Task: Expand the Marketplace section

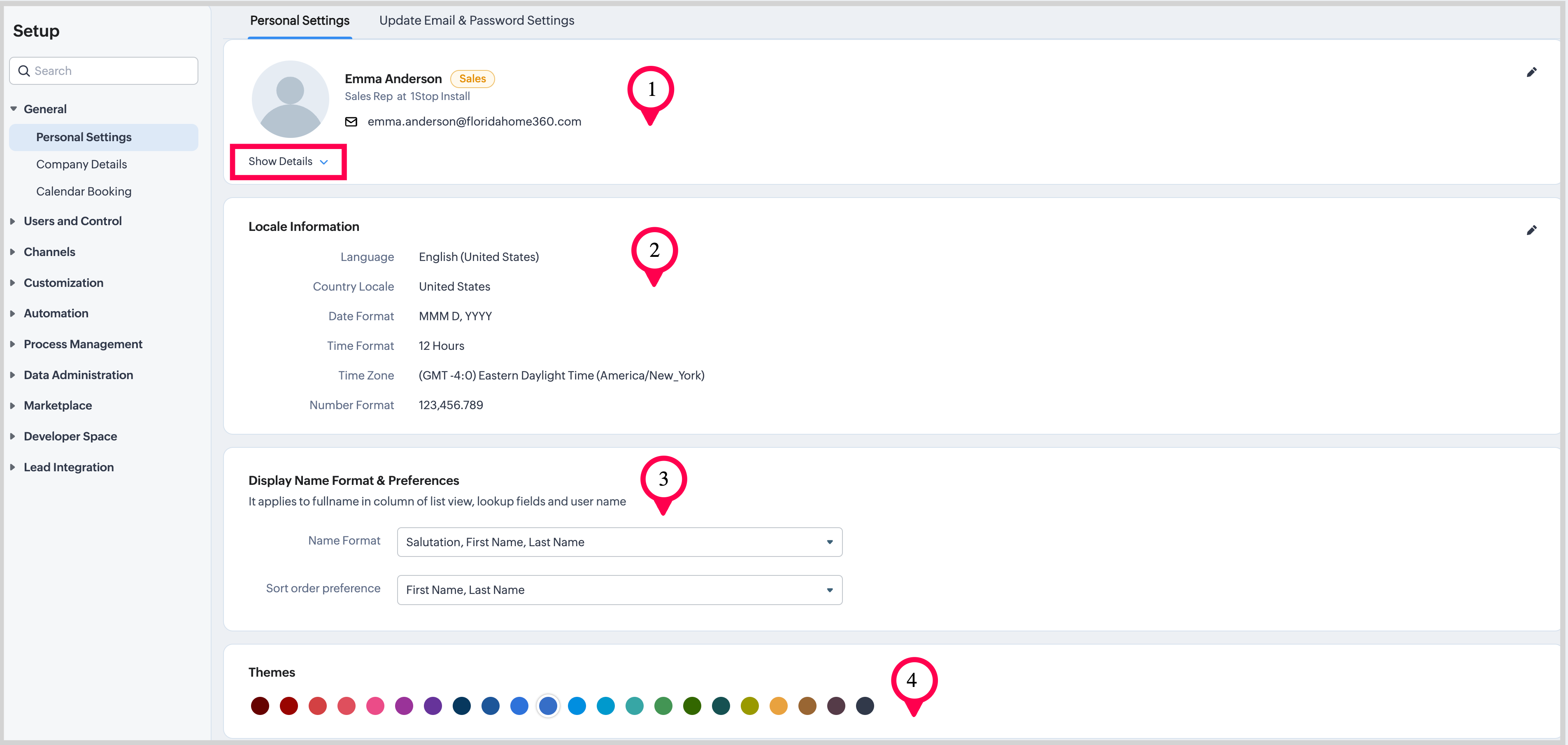Action: 58,405
